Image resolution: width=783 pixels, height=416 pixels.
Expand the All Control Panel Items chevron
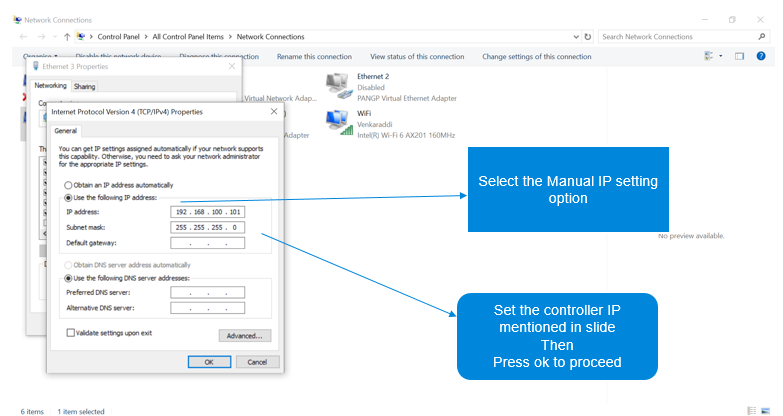point(230,36)
